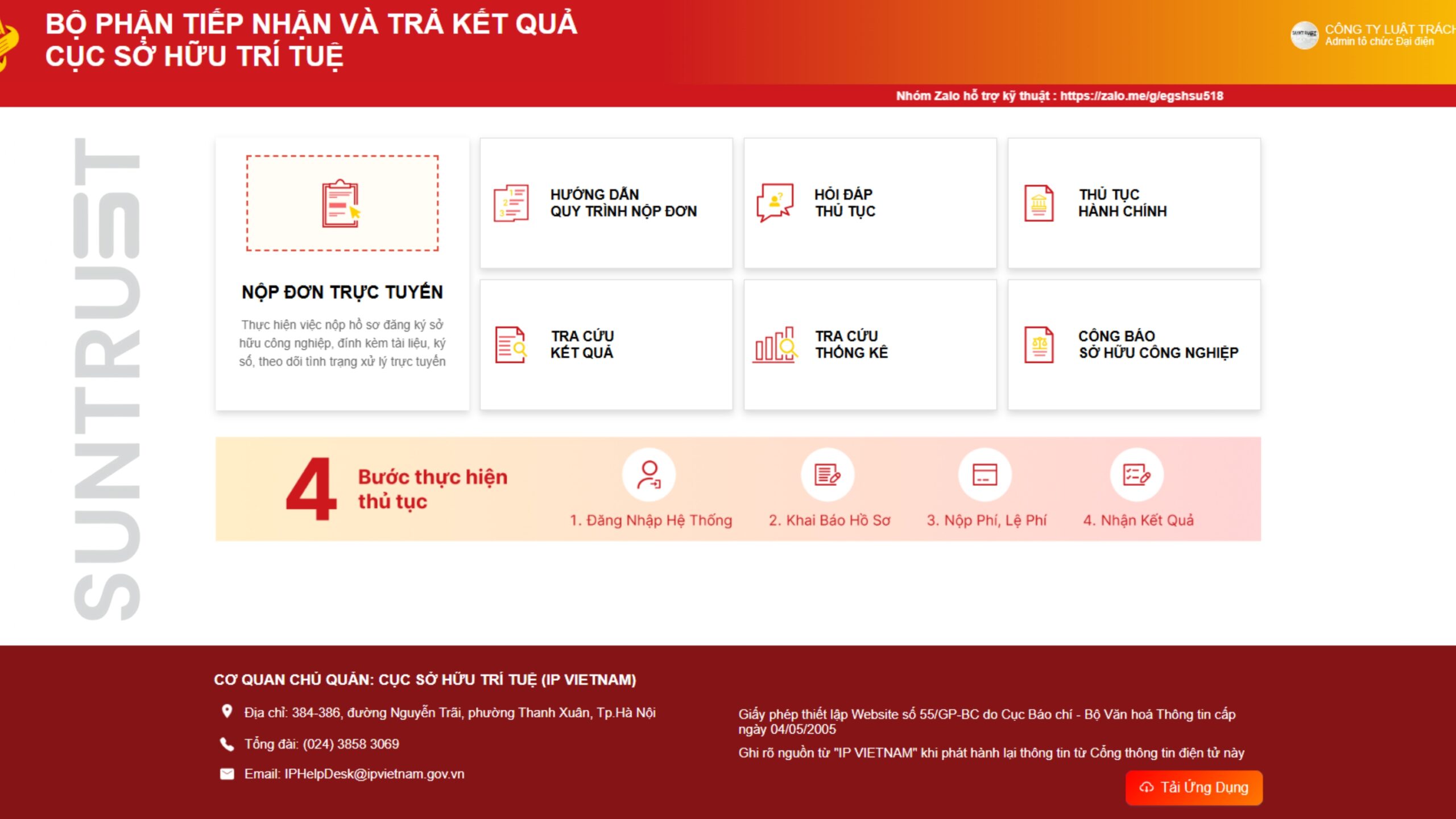Screen dimensions: 1456x819
Task: Open Tra Cứu Thống Kê via the chart icon
Action: pyautogui.click(x=775, y=345)
